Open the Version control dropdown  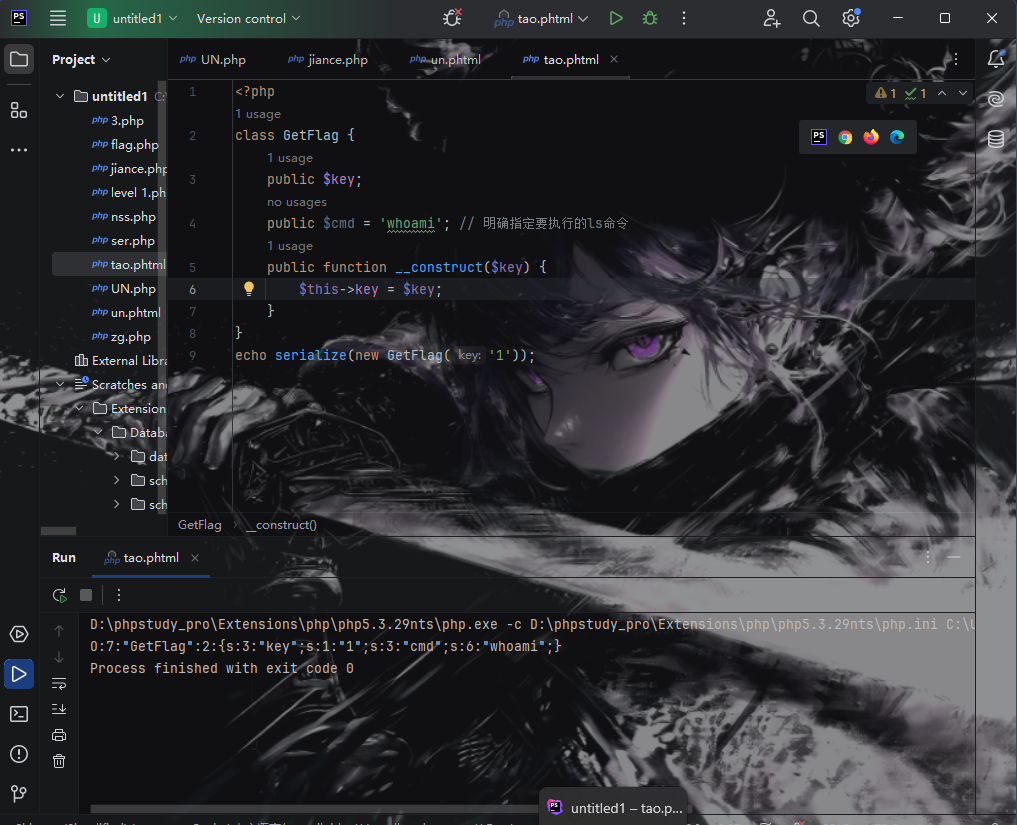248,18
